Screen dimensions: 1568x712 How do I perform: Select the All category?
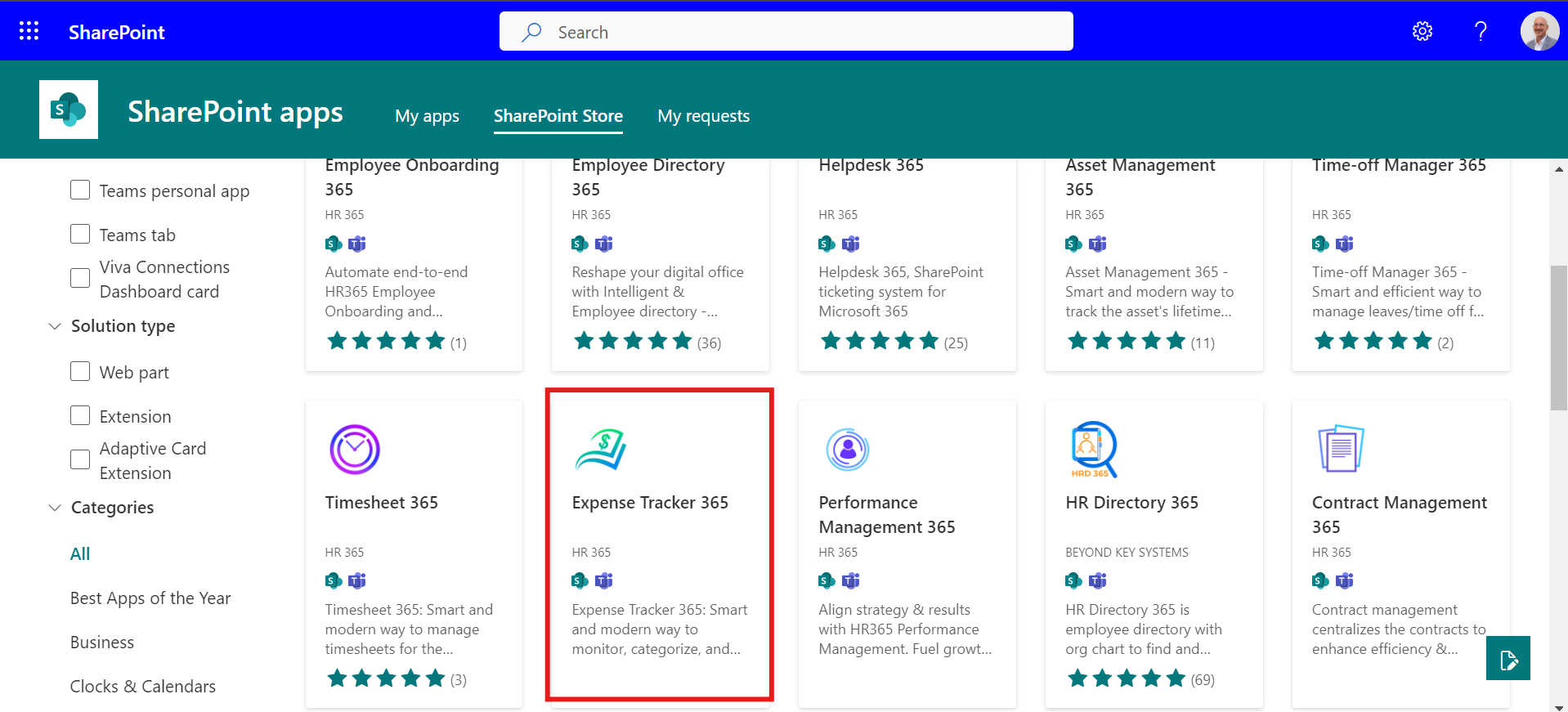click(x=80, y=553)
